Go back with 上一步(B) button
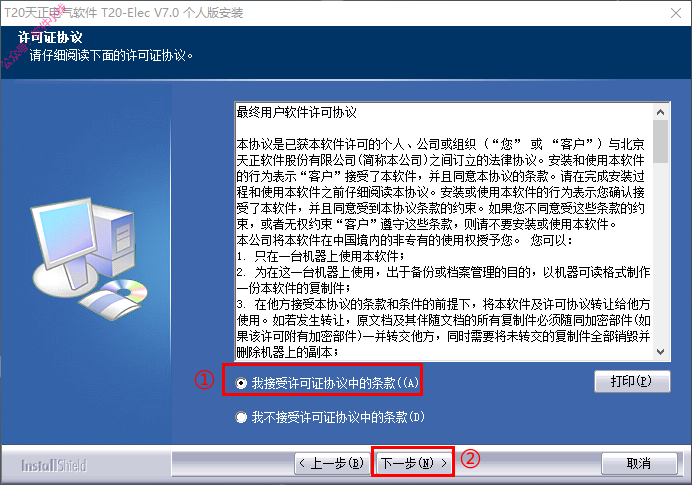Image resolution: width=692 pixels, height=485 pixels. 332,463
